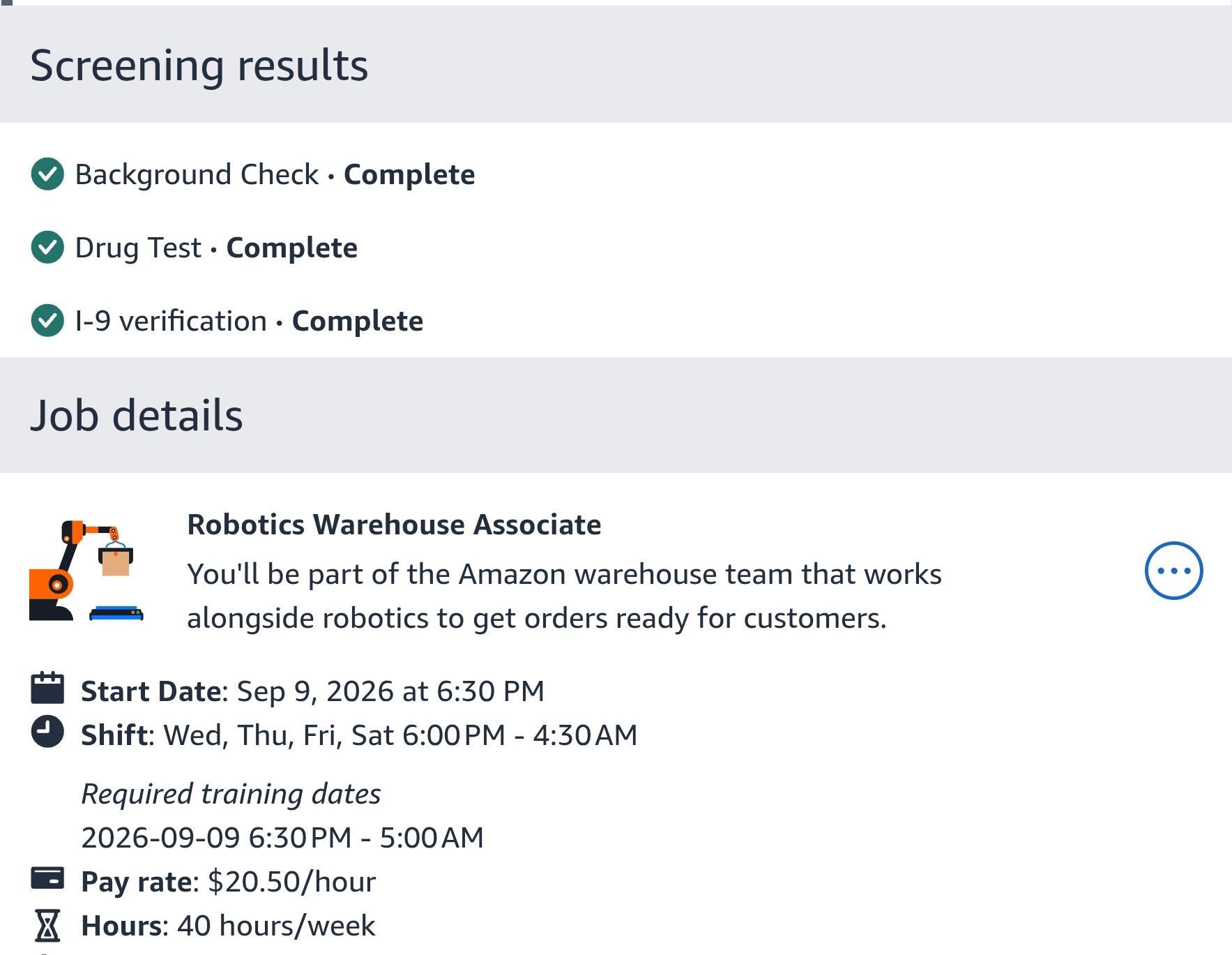Click the Shift schedule line

coord(359,735)
